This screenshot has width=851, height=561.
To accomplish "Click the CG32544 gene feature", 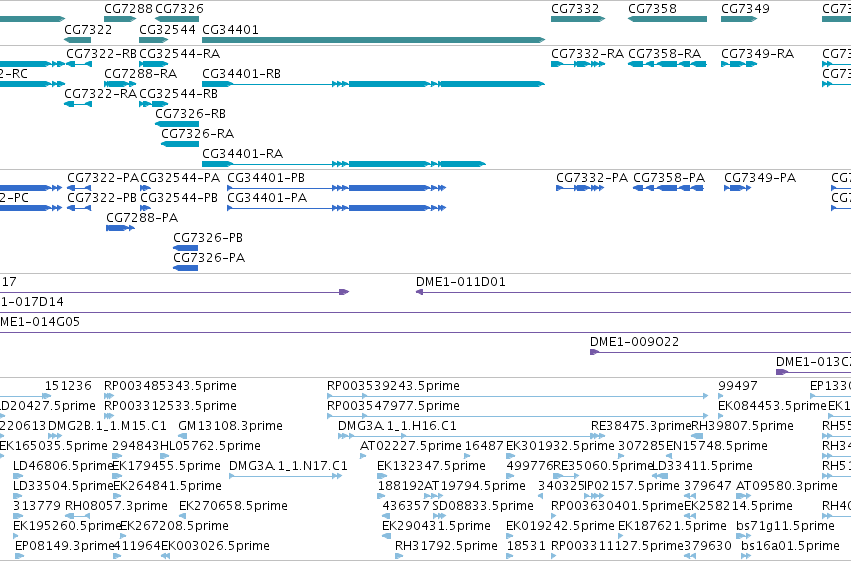I will tap(154, 40).
